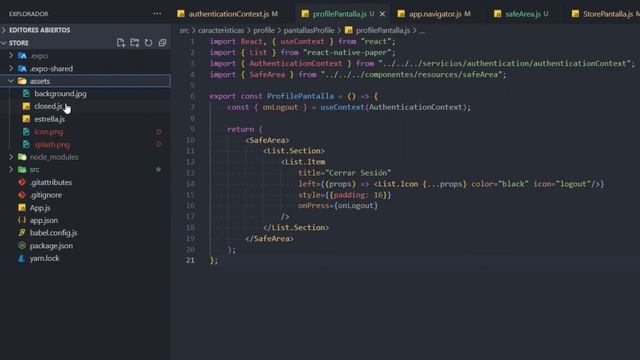Open the .gitattributes file

[x=51, y=182]
